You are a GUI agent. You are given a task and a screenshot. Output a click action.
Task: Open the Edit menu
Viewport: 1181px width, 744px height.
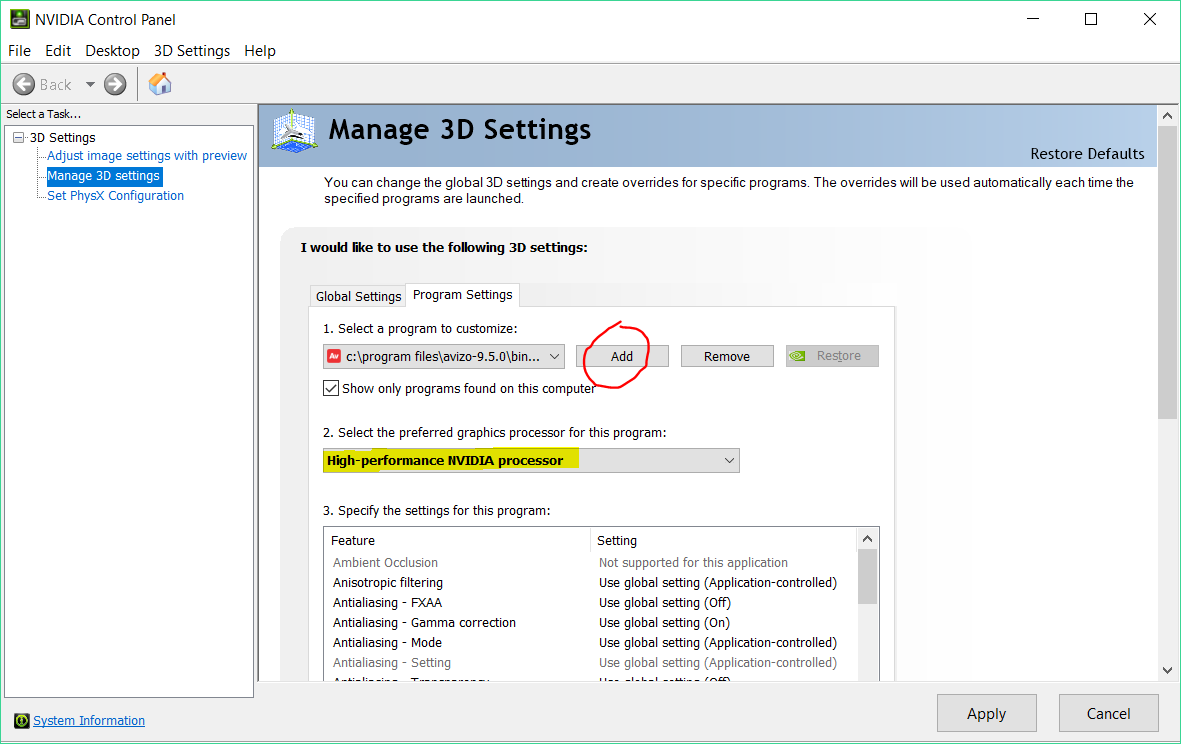pyautogui.click(x=58, y=50)
